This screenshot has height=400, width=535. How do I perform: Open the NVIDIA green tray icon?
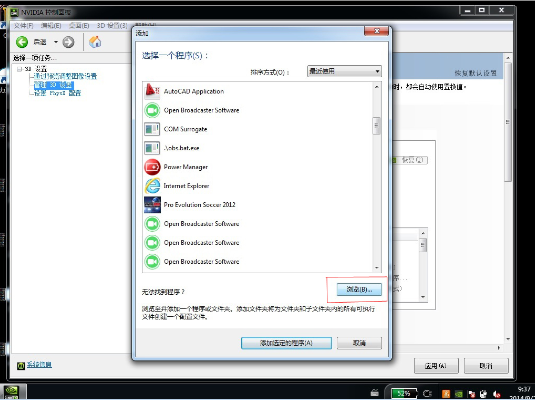pyautogui.click(x=459, y=394)
